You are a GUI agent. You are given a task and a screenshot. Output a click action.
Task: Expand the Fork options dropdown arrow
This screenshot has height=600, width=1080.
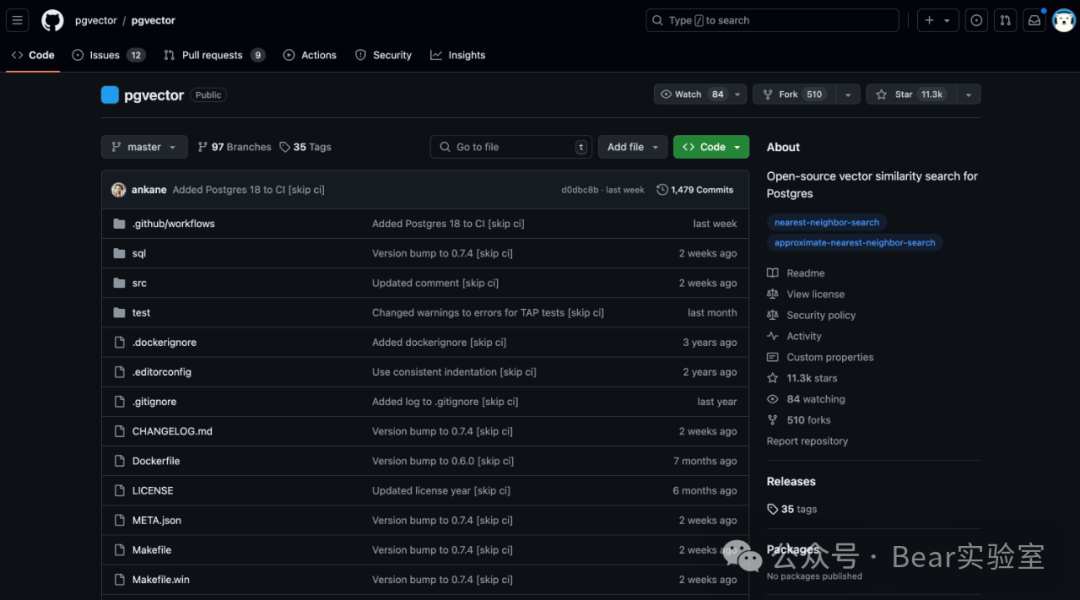point(848,94)
